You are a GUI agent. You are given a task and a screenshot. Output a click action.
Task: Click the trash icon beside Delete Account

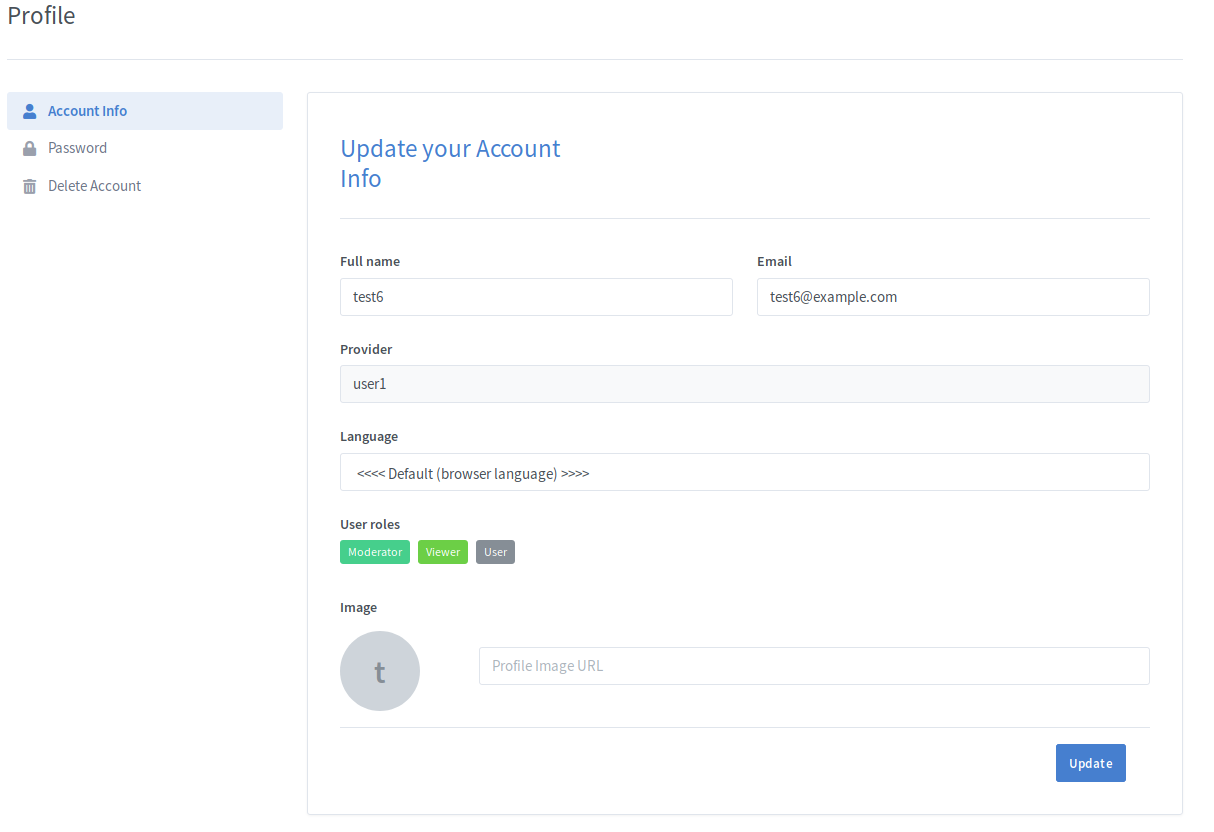tap(30, 186)
